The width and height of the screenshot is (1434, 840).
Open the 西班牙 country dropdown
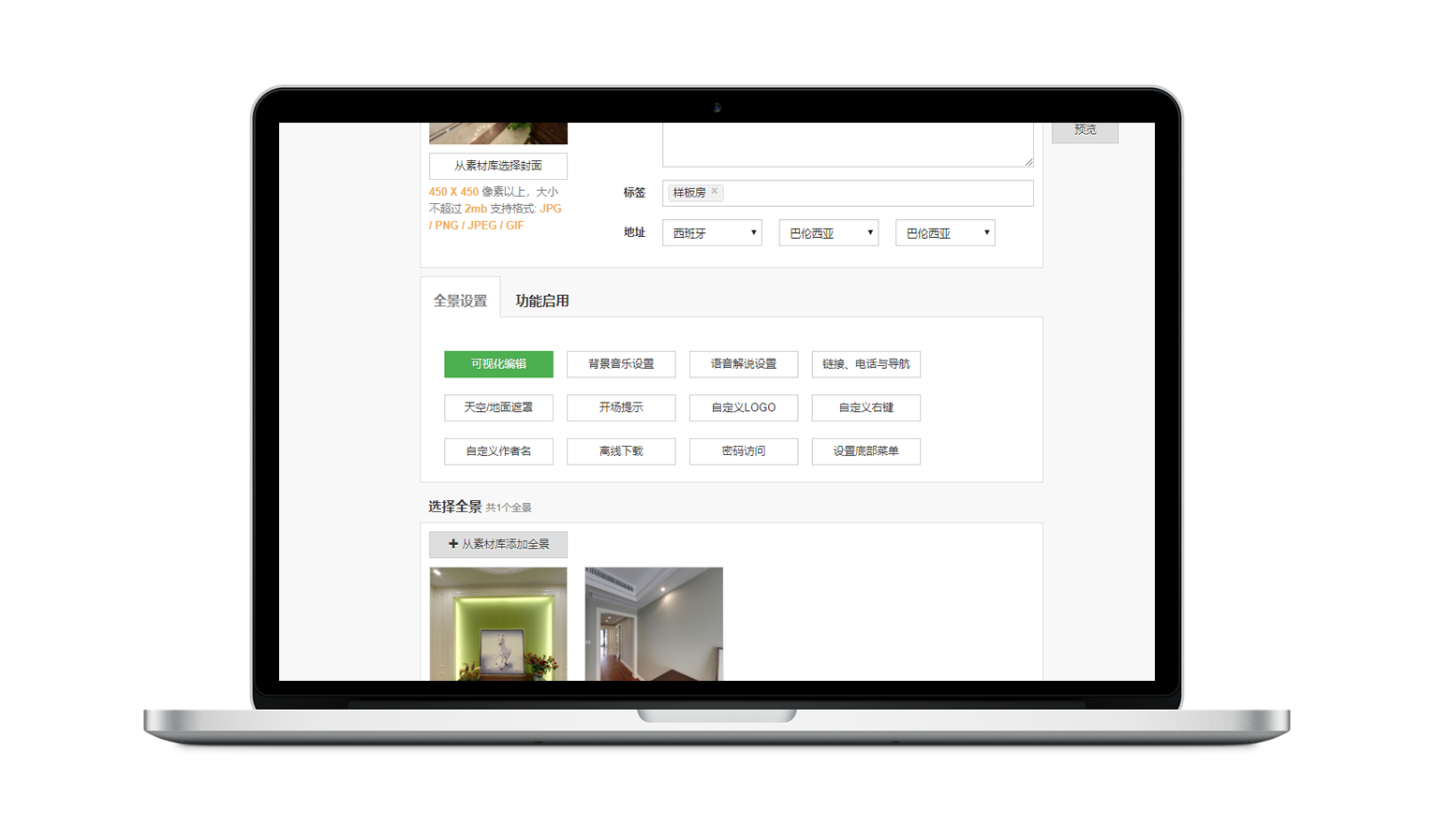(x=712, y=233)
